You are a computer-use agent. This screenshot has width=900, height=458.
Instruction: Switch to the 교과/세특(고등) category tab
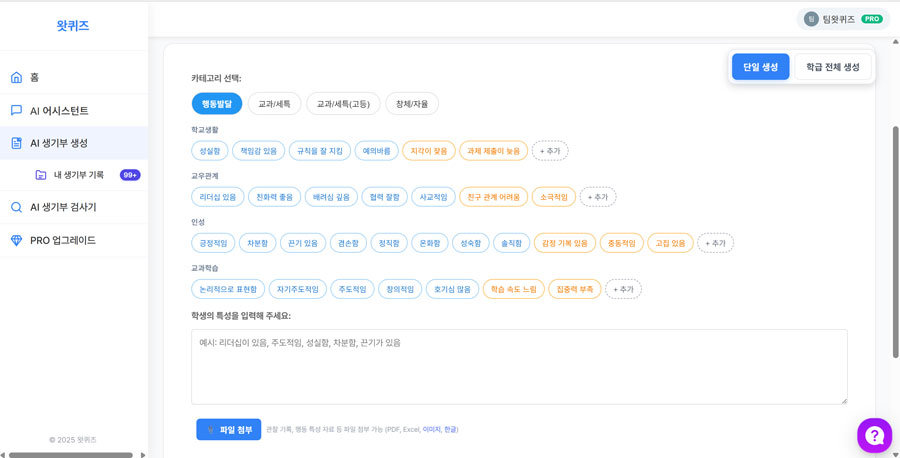(343, 104)
